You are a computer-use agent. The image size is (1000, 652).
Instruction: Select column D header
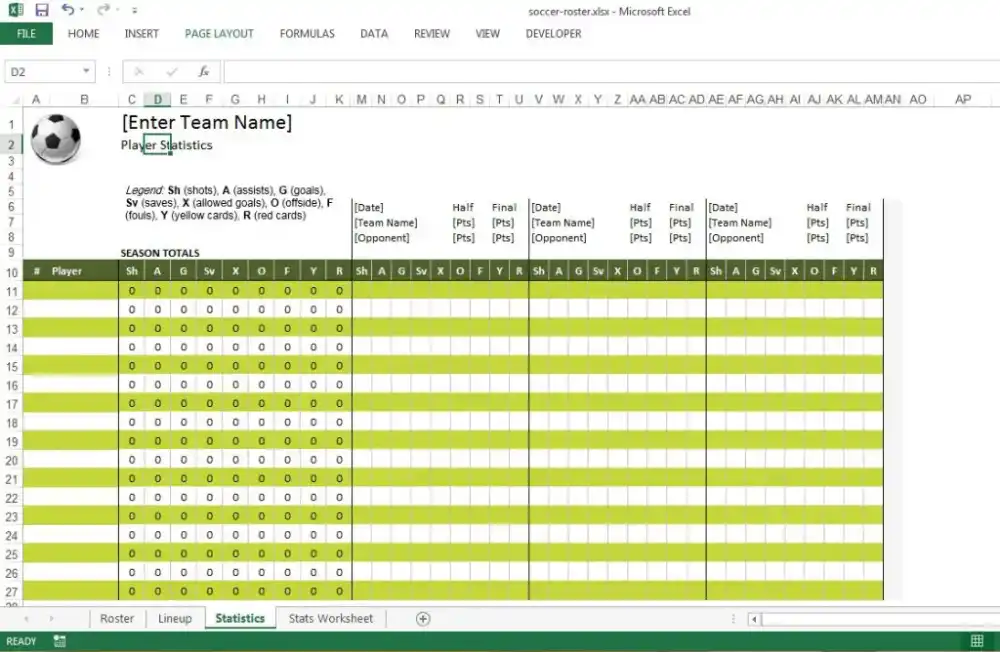[158, 100]
